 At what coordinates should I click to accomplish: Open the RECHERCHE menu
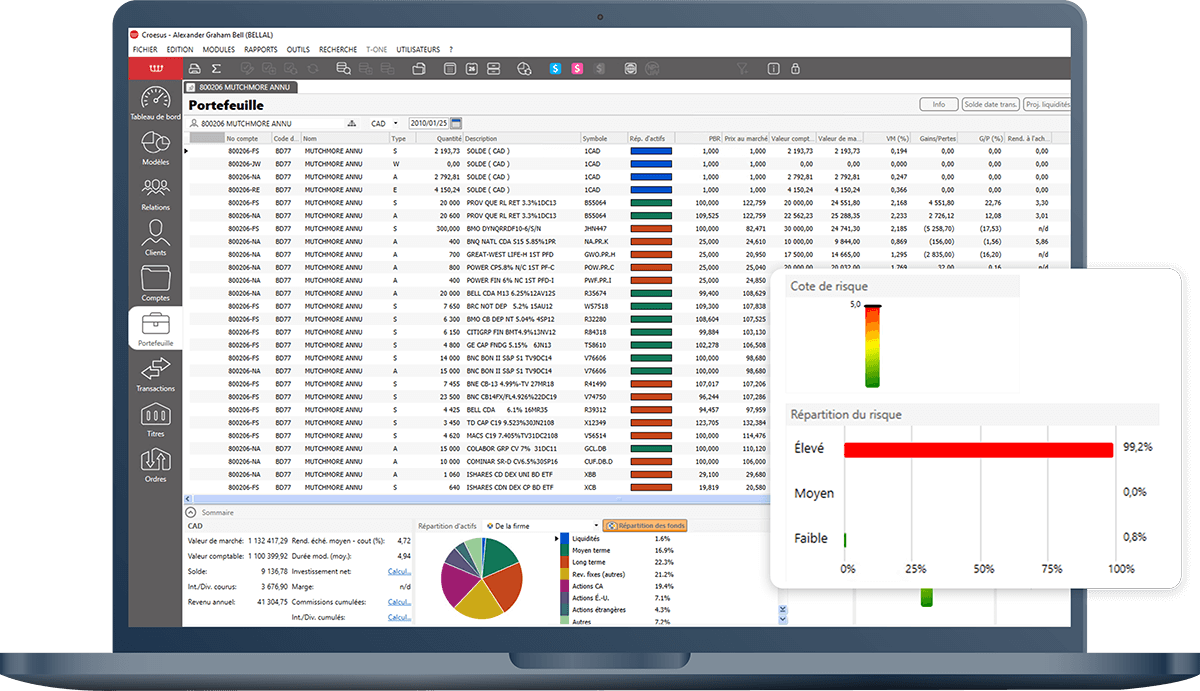pos(338,49)
